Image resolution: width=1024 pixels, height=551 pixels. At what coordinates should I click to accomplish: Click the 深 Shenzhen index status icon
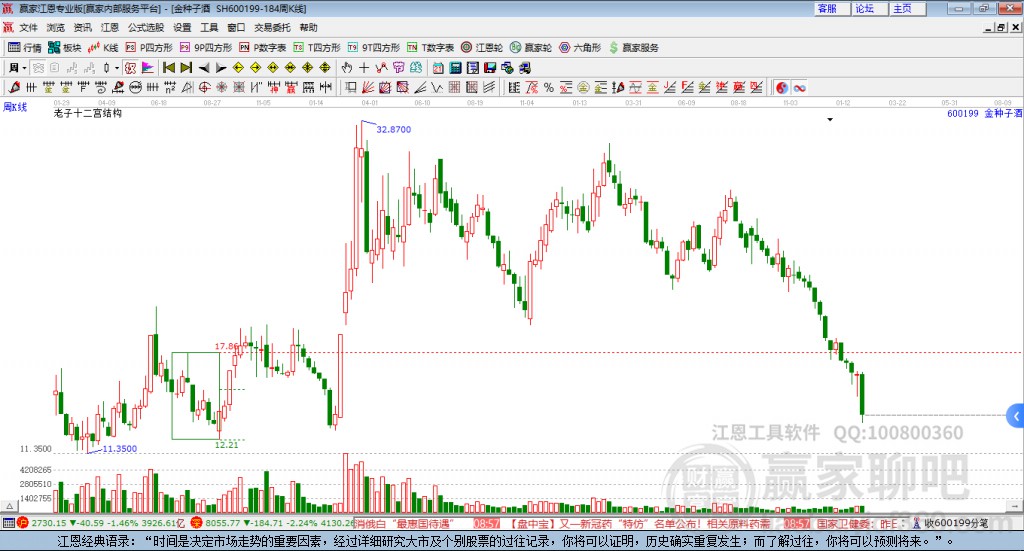pos(197,523)
